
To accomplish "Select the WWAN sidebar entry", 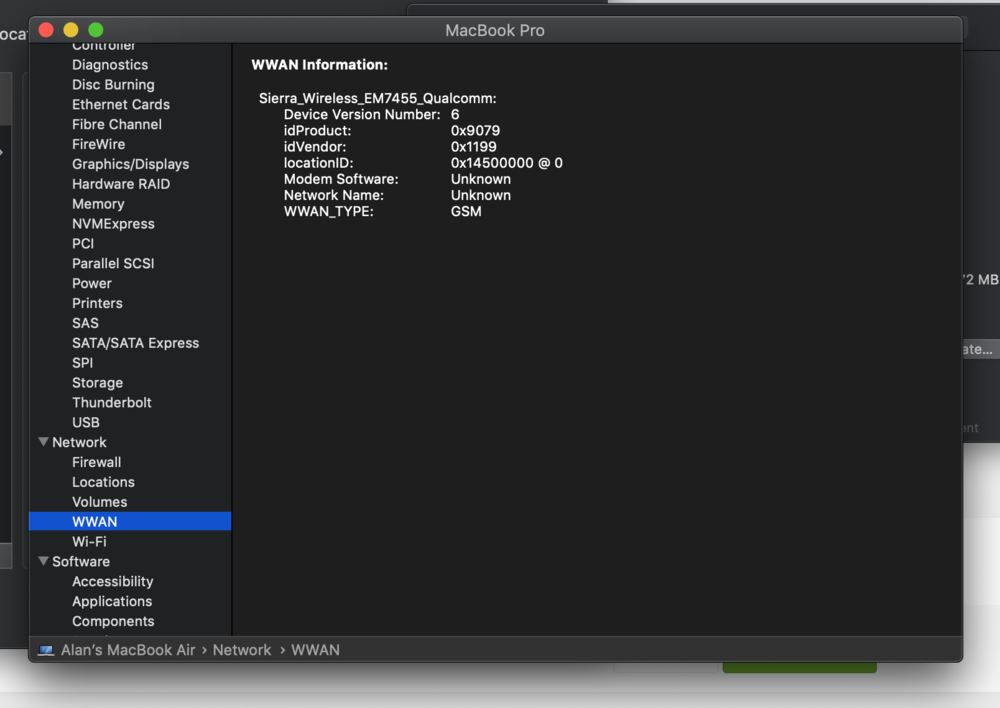I will (x=94, y=522).
